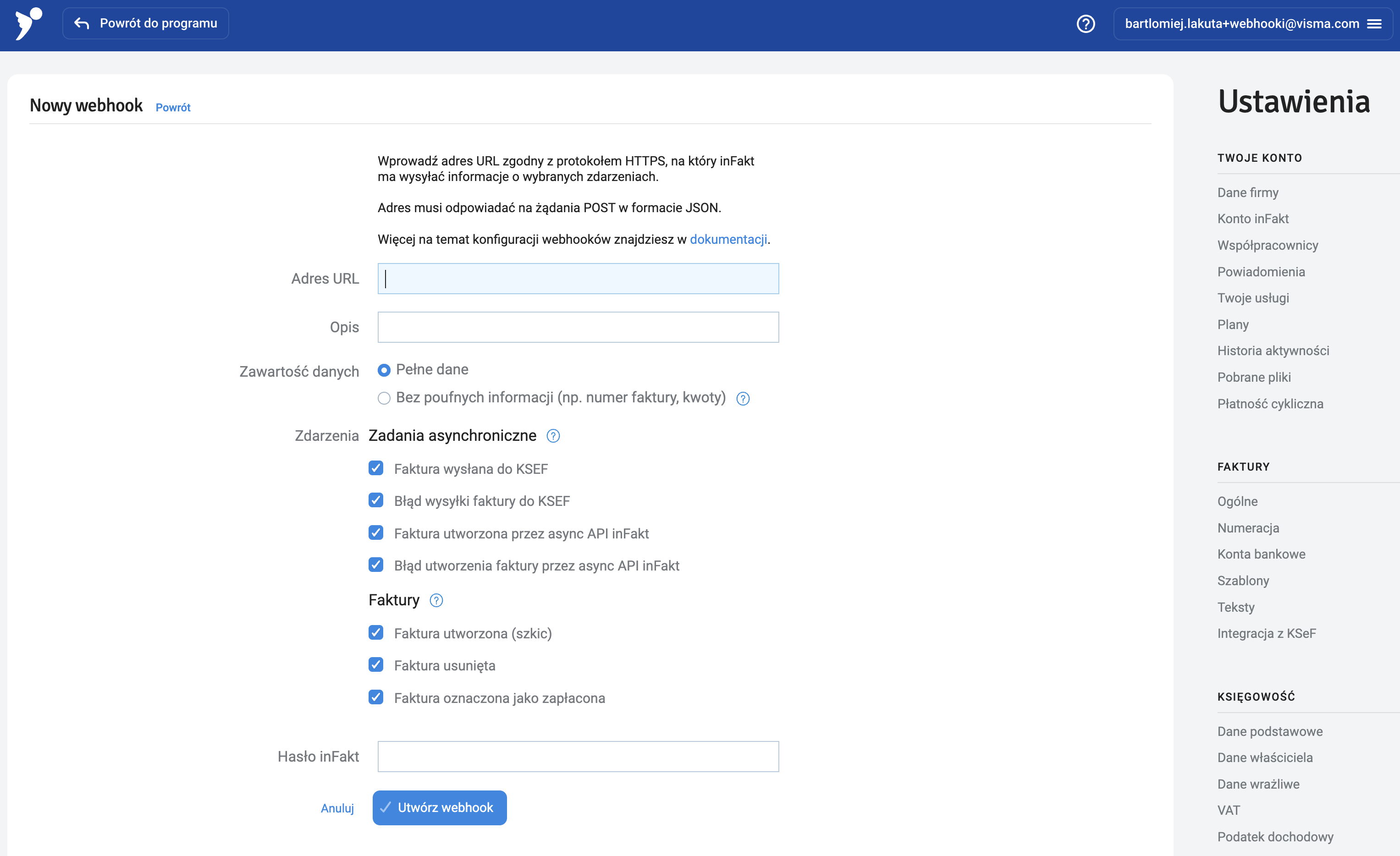1400x856 pixels.
Task: Open 'Powiadomienia' settings
Action: pyautogui.click(x=1261, y=272)
